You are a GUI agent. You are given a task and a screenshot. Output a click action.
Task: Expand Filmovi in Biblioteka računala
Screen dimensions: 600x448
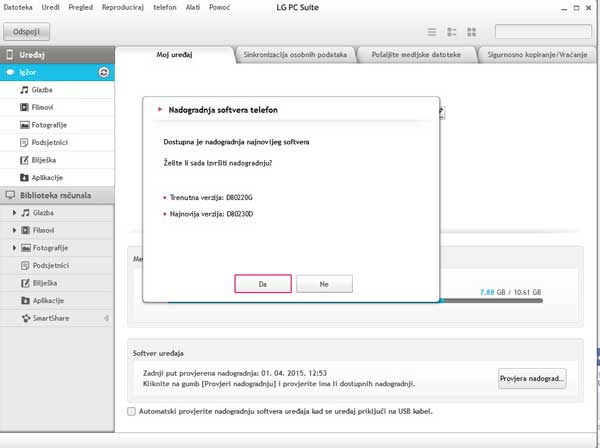(x=14, y=230)
